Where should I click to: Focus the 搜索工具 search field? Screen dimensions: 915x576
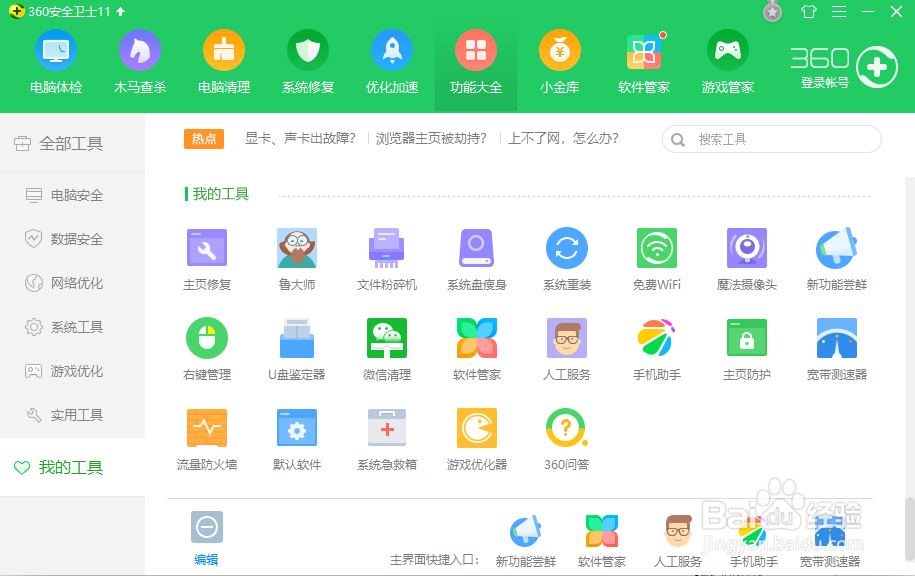[x=771, y=139]
